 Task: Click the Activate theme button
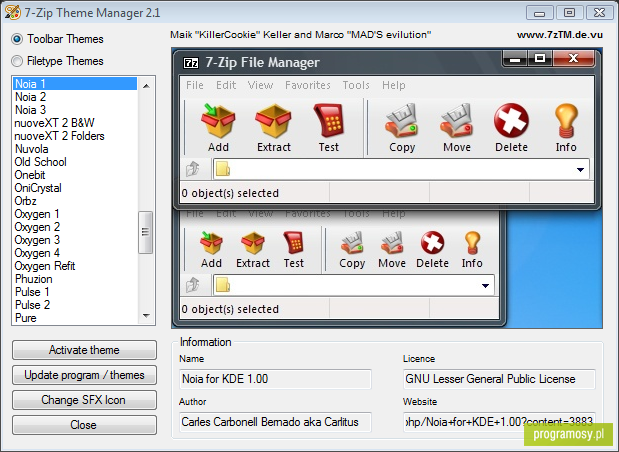(84, 350)
